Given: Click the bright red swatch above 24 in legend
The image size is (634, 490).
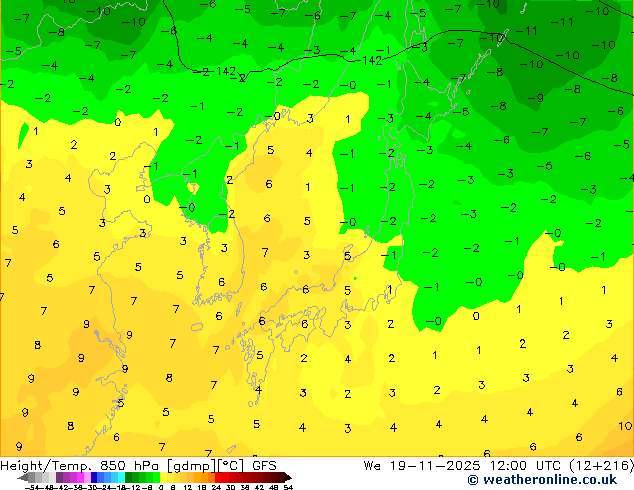Looking at the screenshot, I should [x=218, y=477].
